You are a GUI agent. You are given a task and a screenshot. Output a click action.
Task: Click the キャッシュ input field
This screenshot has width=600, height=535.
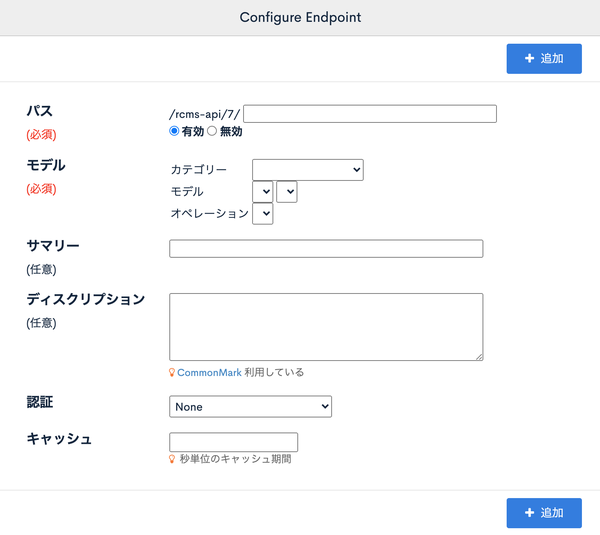[233, 442]
